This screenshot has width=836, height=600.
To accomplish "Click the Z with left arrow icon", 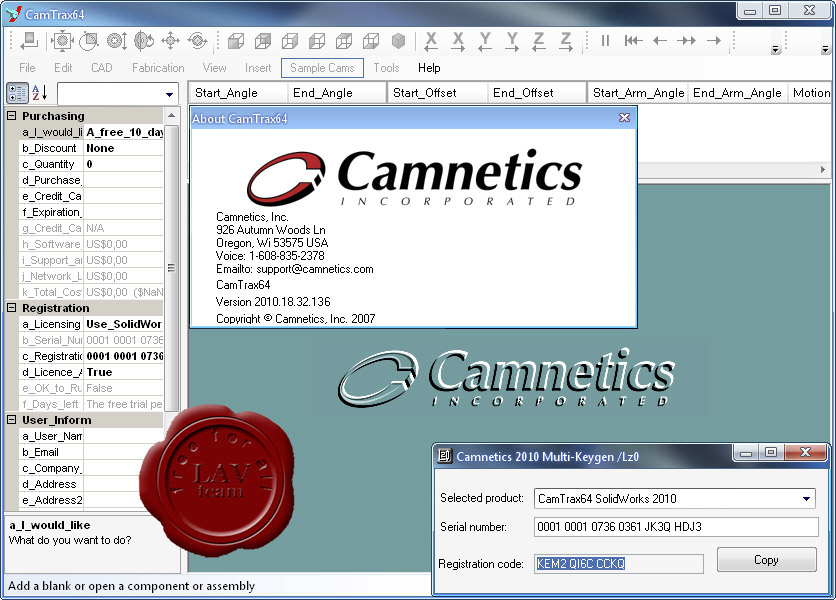I will pos(539,41).
